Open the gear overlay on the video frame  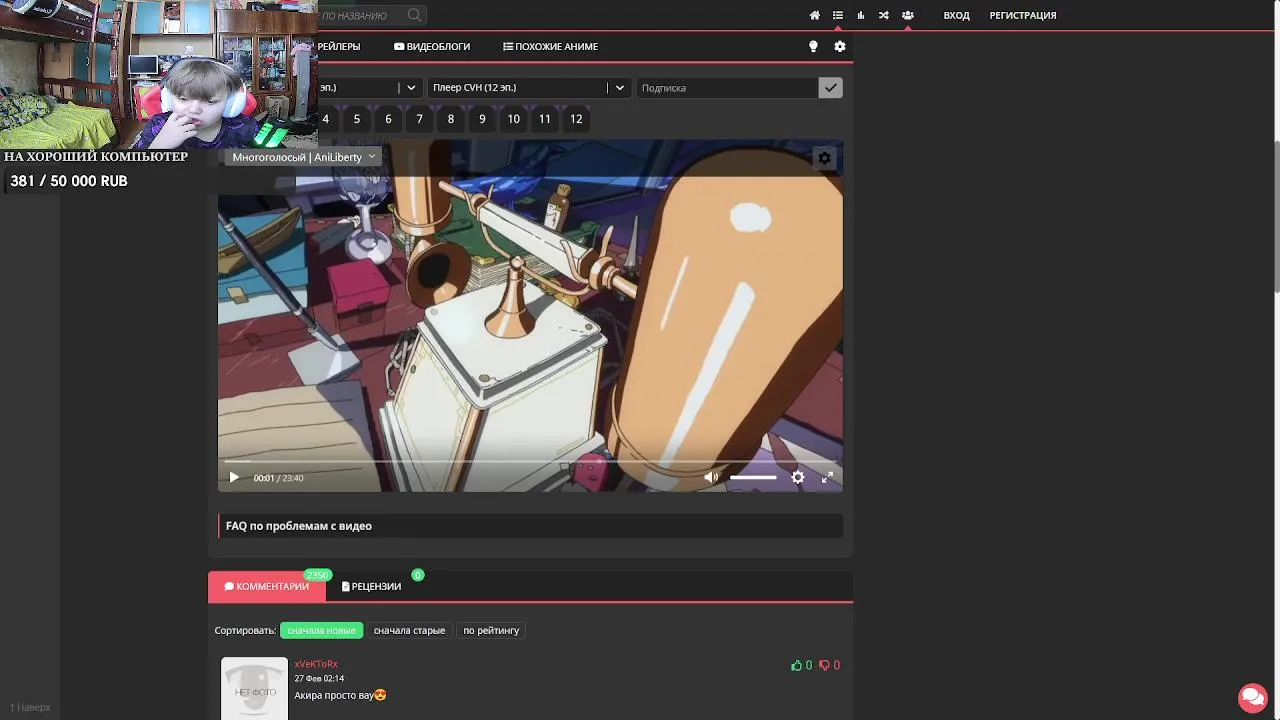click(824, 158)
